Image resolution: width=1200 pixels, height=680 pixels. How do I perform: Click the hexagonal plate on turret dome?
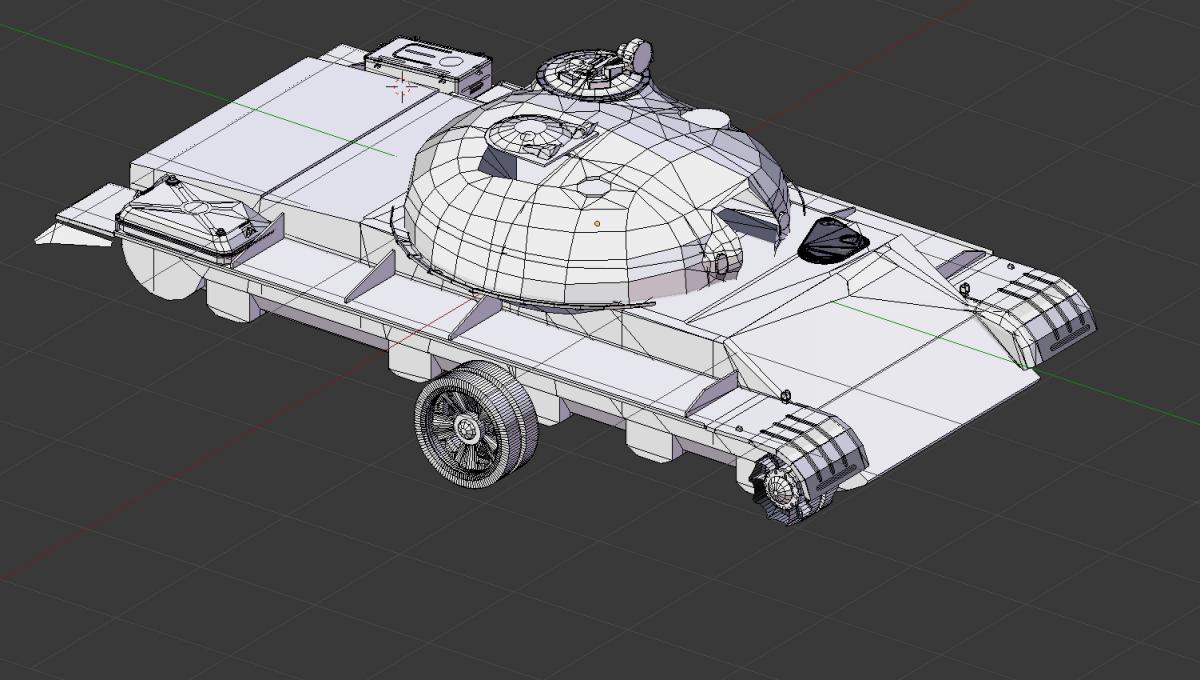coord(592,186)
